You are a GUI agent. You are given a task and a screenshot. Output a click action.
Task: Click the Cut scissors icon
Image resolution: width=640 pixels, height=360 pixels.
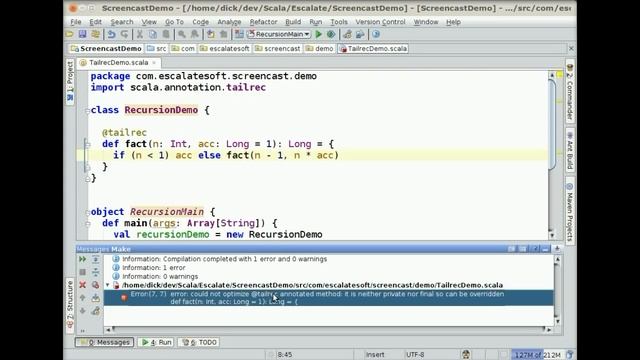point(140,34)
